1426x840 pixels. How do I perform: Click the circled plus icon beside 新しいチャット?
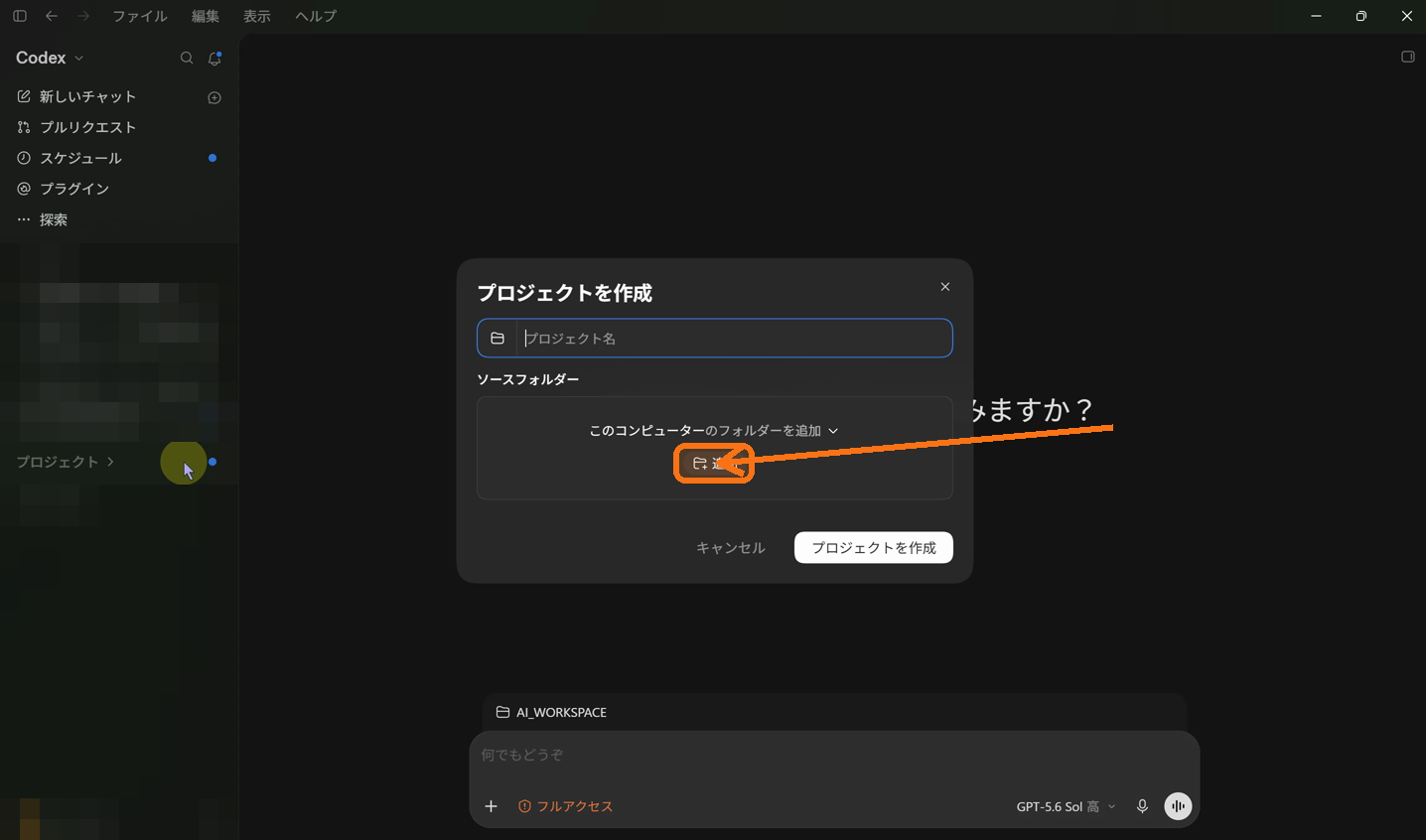coord(214,97)
